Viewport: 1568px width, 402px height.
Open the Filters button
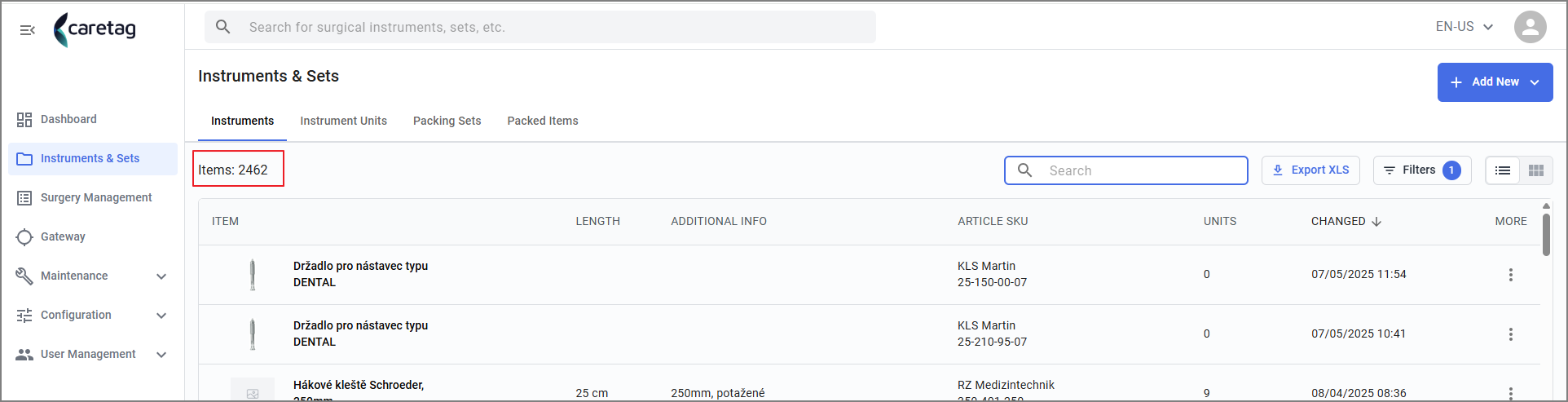coord(1422,170)
